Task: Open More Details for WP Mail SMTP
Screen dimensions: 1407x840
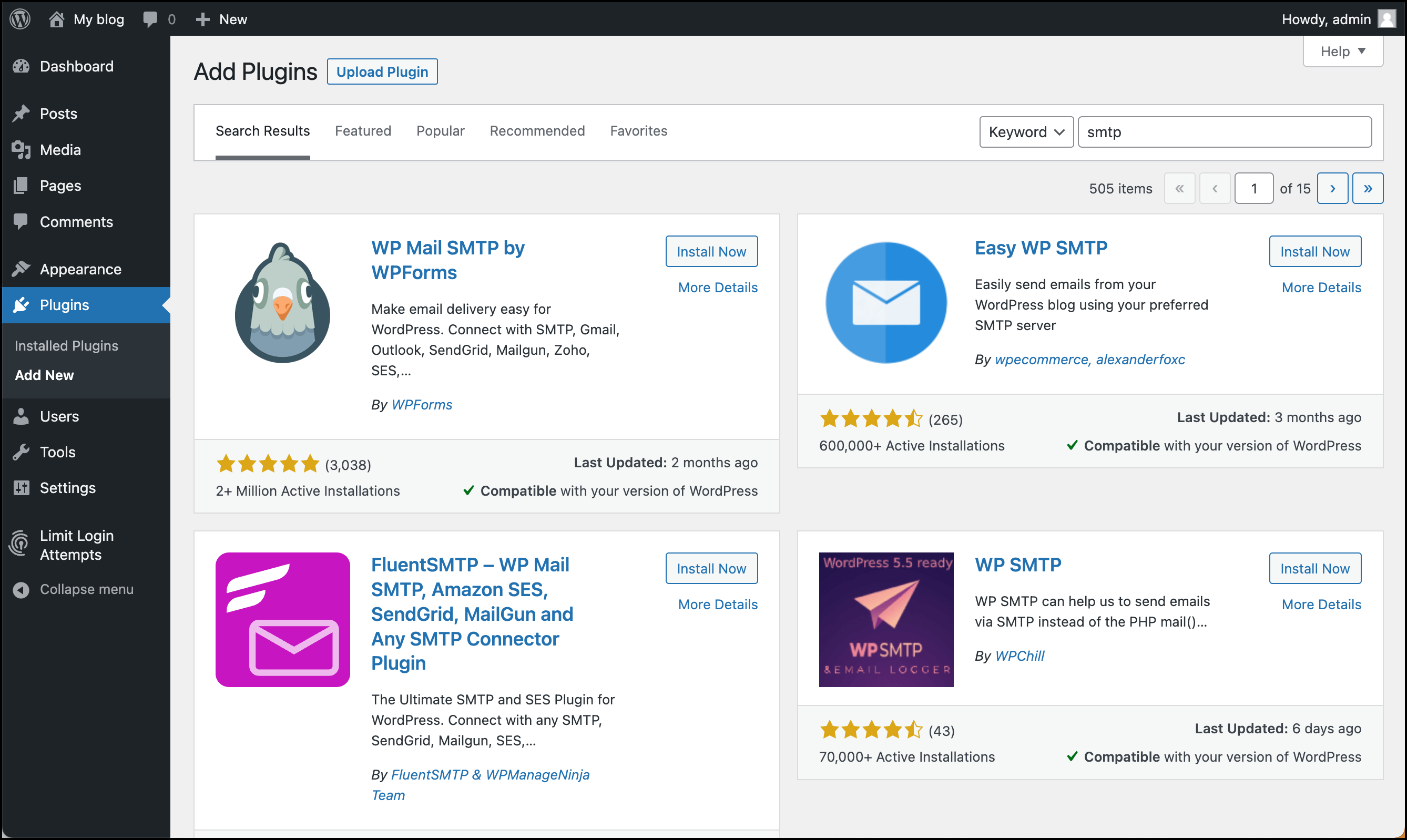Action: pos(718,288)
